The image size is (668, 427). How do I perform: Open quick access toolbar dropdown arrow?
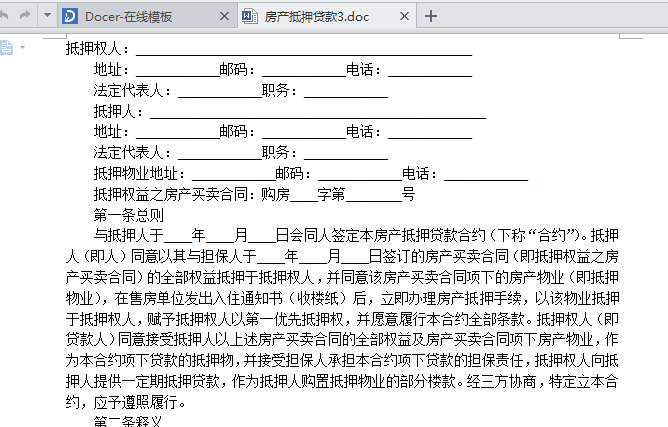47,15
